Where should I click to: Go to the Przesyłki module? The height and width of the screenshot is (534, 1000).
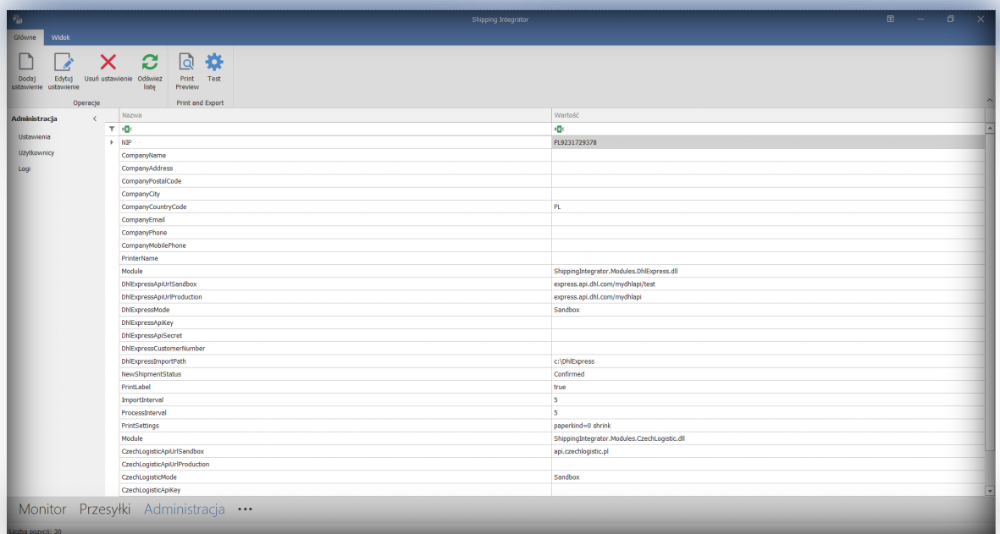point(105,509)
